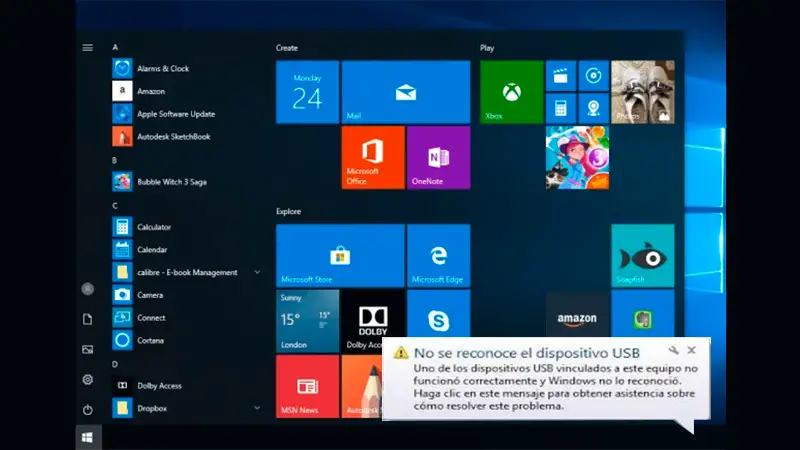Open the Calculator small tile
This screenshot has height=450, width=800.
(x=561, y=108)
